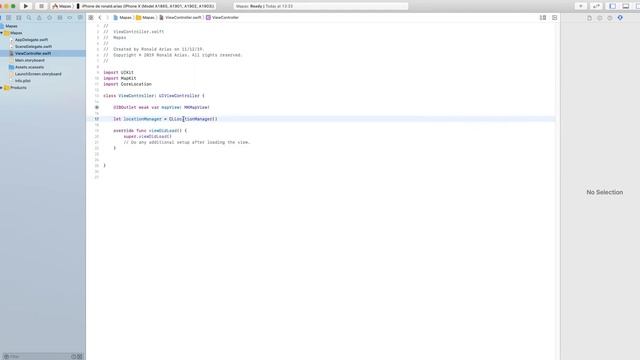Click the Do any additional setup comment
This screenshot has width=640, height=360.
coord(187,142)
